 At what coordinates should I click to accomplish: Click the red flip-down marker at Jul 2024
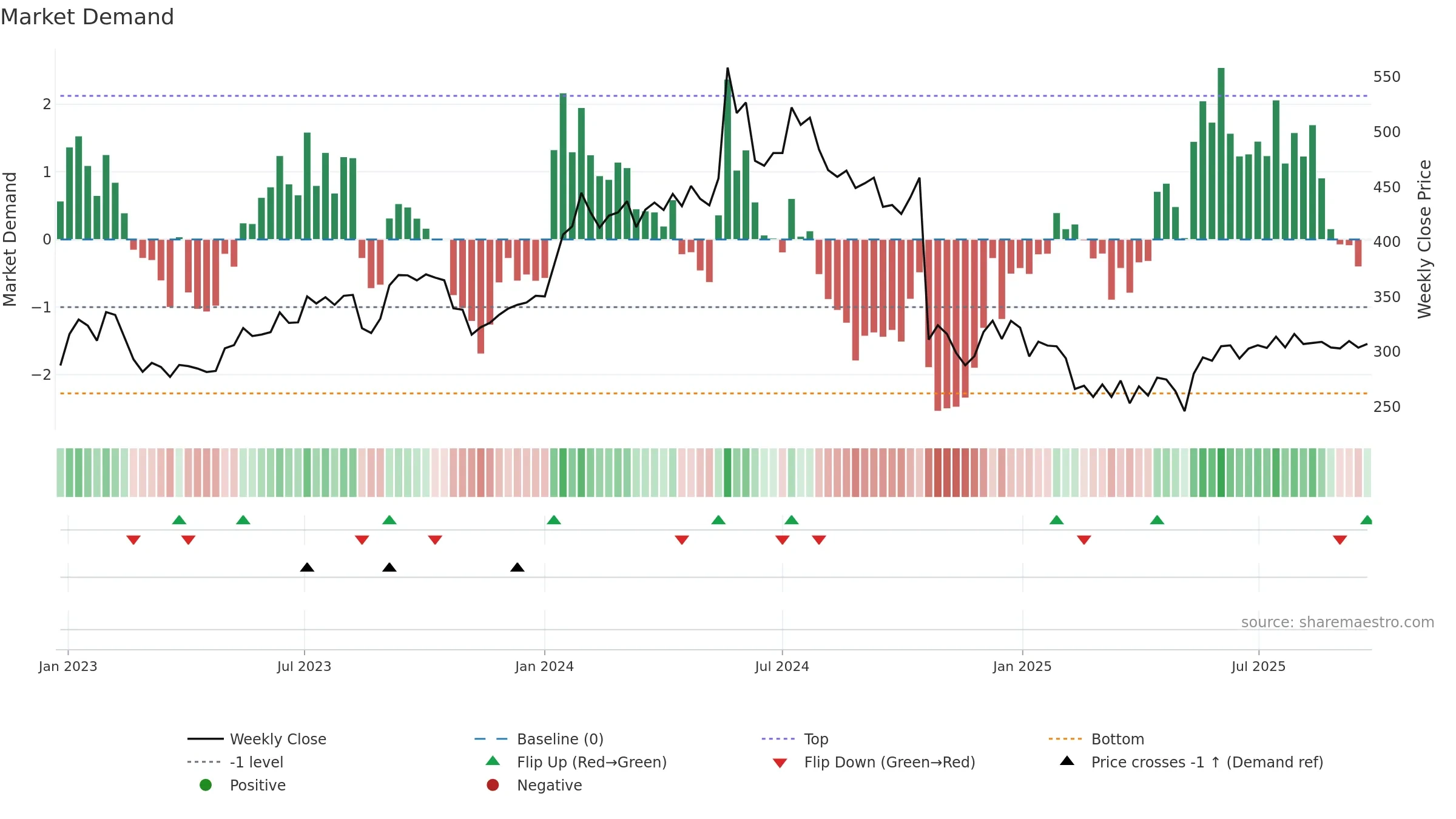pyautogui.click(x=783, y=540)
